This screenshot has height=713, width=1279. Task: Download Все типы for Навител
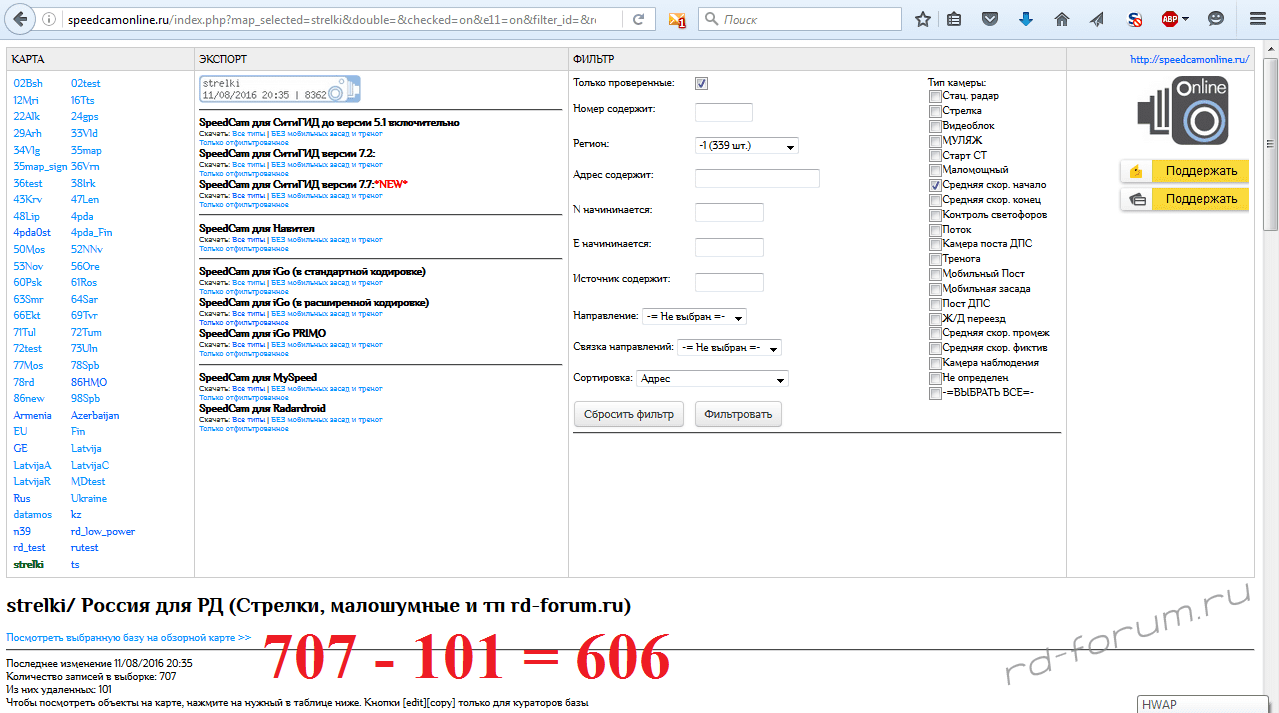pyautogui.click(x=249, y=240)
